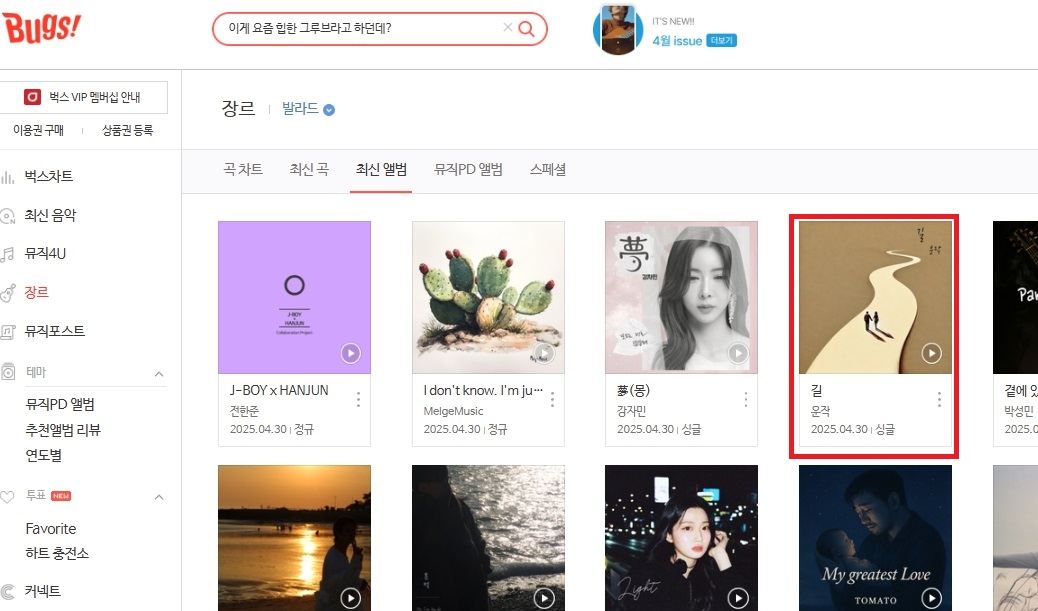Open the Light album cover
Viewport: 1038px width, 611px height.
[682, 538]
